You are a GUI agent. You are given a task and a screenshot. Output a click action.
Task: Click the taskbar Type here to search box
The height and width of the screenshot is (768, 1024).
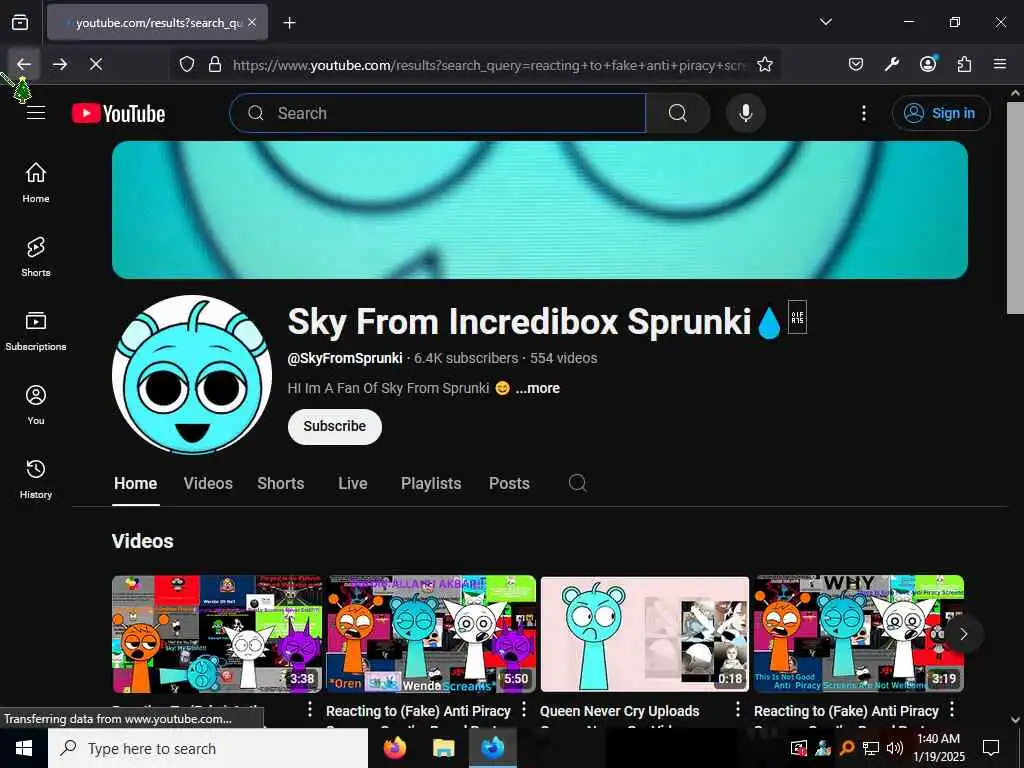click(208, 748)
